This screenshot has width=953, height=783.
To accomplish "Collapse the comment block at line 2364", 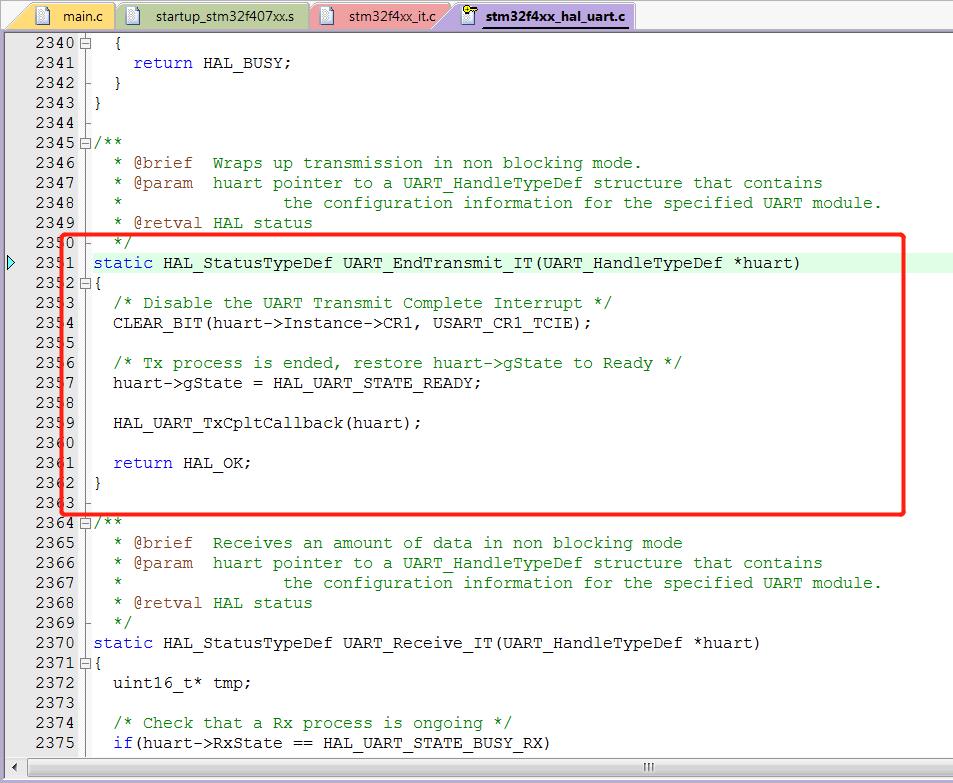I will (x=86, y=523).
